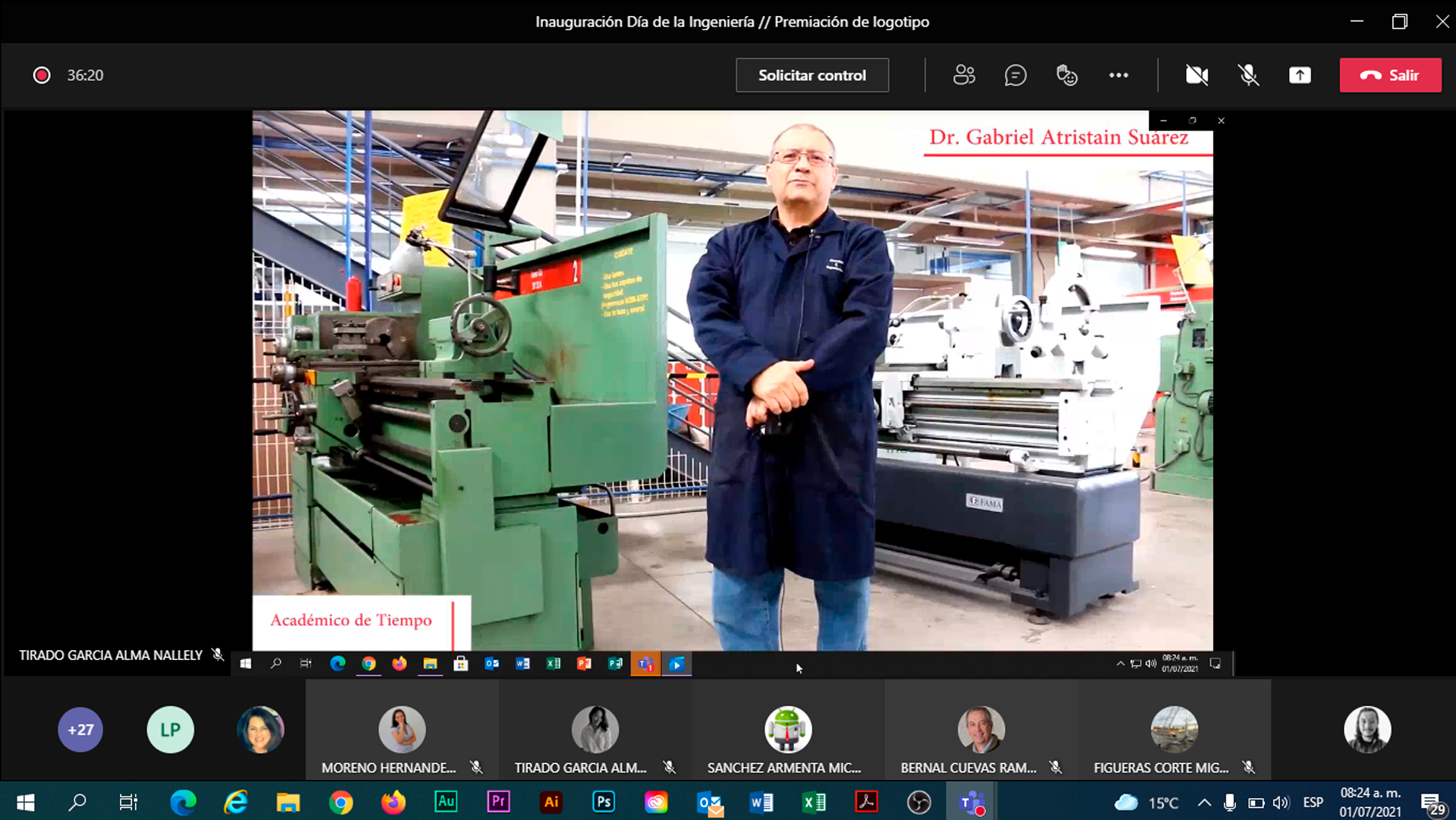
Task: Select the TIRADO GARCIA ALM... participant tile
Action: tap(595, 730)
